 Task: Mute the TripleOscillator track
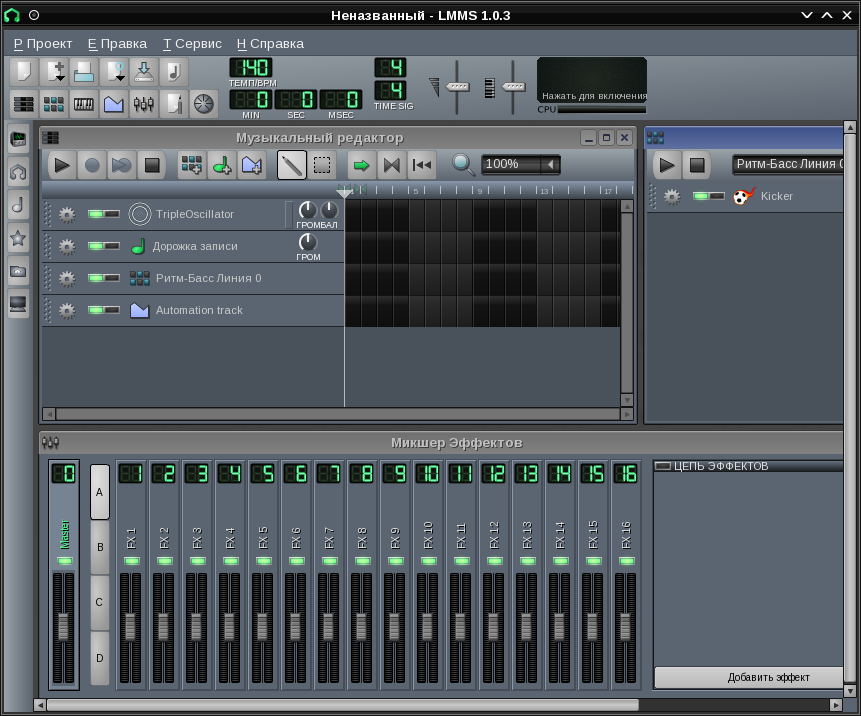(97, 214)
